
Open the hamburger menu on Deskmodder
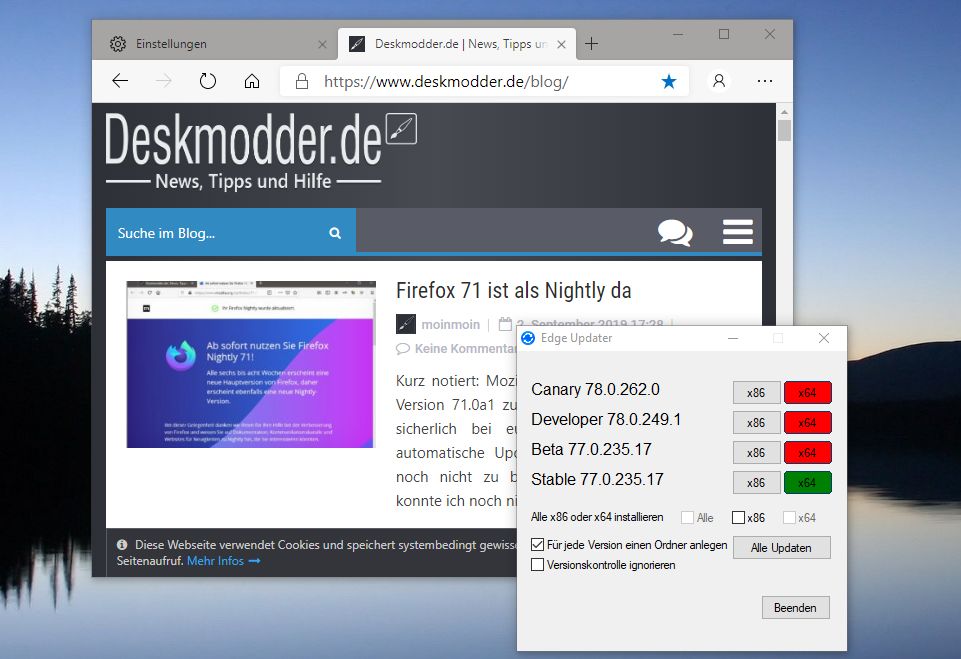(737, 232)
